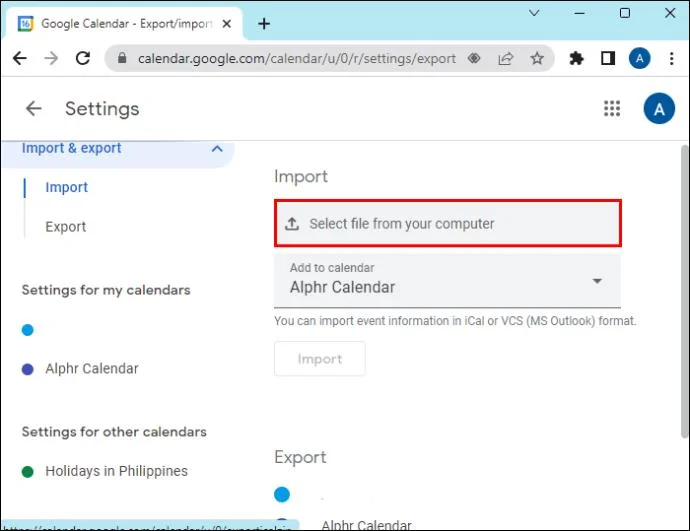
Task: Click Select file from your computer
Action: coord(448,223)
